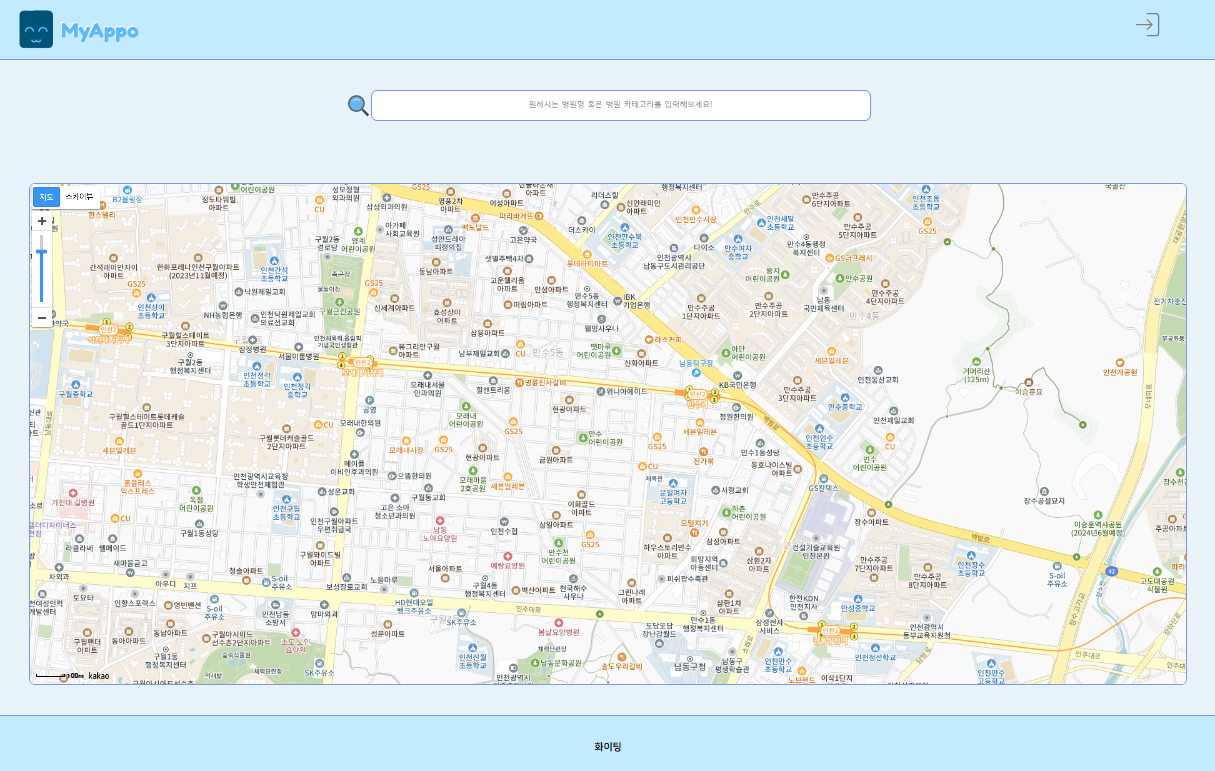Click the 한전KDN 인천지사 label

[x=804, y=602]
